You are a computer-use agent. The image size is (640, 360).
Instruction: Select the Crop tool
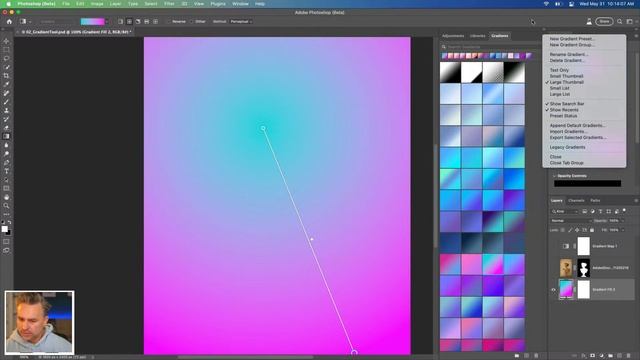[x=6, y=76]
